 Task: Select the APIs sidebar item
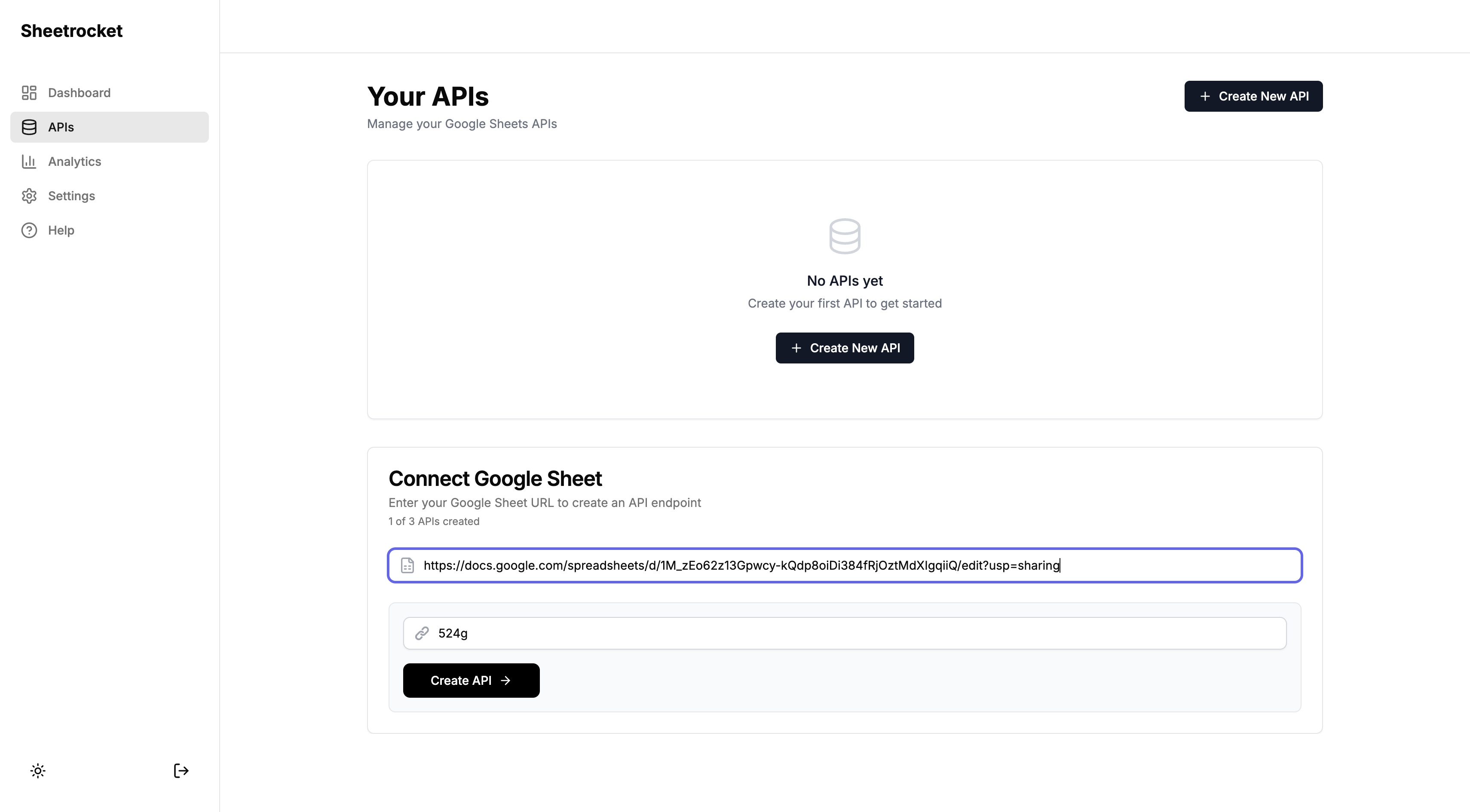pyautogui.click(x=110, y=127)
